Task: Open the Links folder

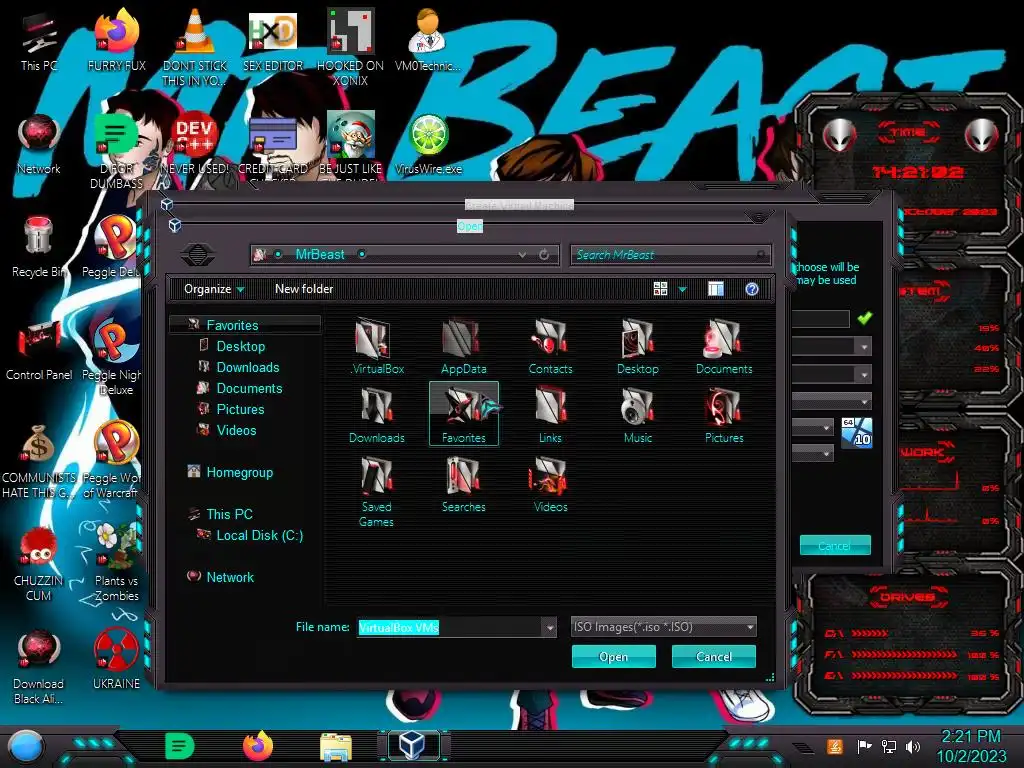Action: click(x=550, y=415)
